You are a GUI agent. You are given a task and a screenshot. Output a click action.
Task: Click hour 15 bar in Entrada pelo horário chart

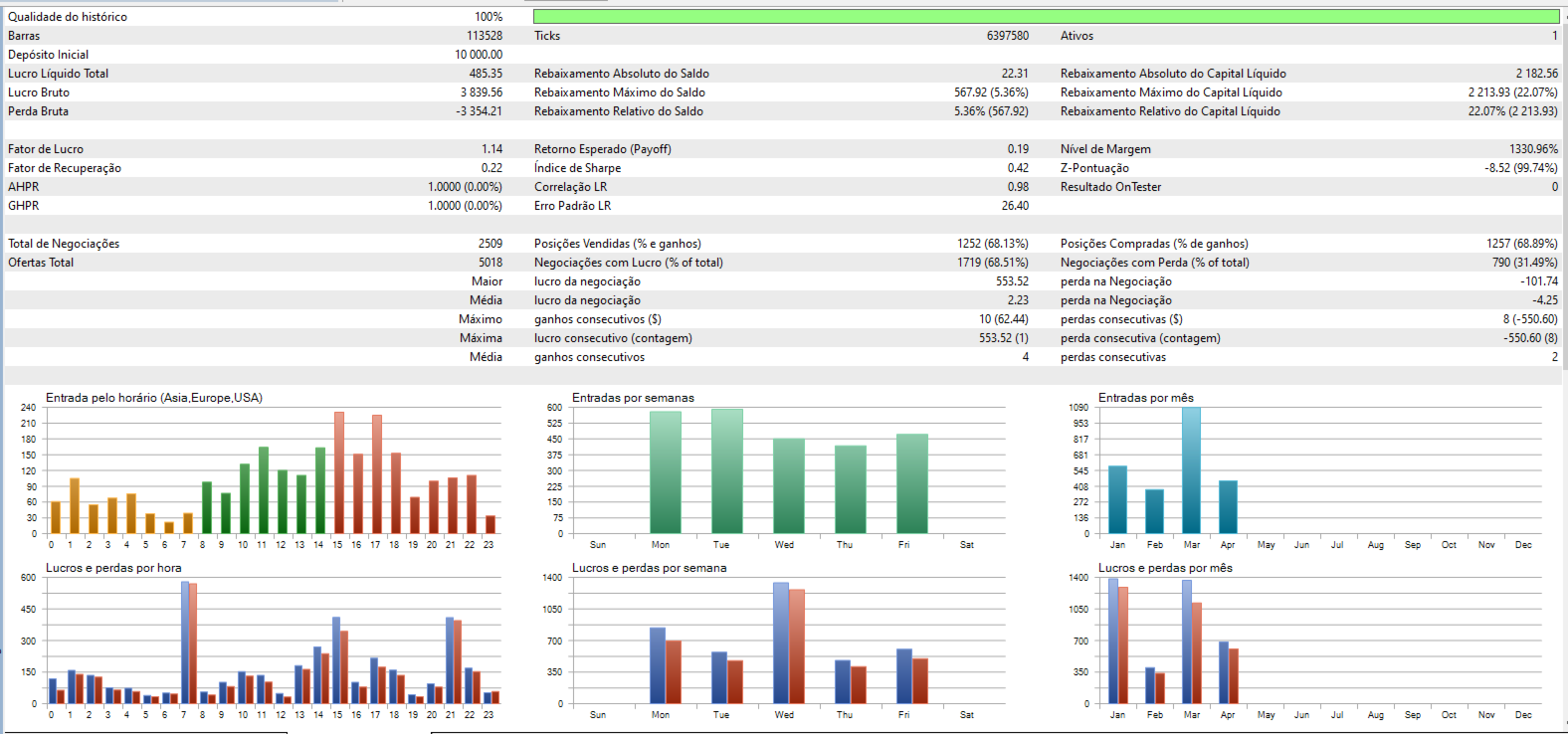pyautogui.click(x=339, y=472)
